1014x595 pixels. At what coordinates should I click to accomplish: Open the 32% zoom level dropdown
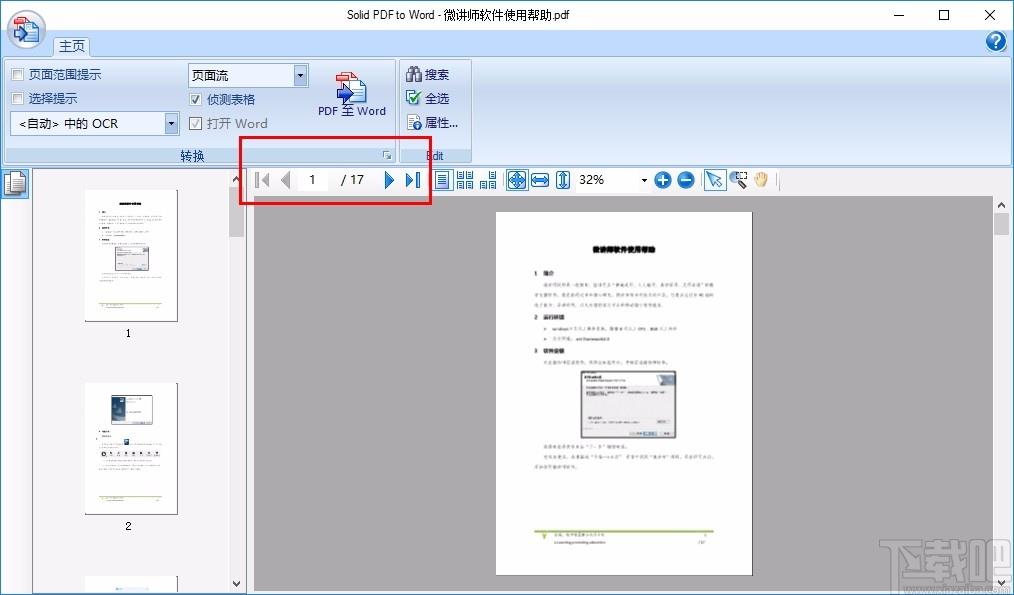click(x=644, y=180)
